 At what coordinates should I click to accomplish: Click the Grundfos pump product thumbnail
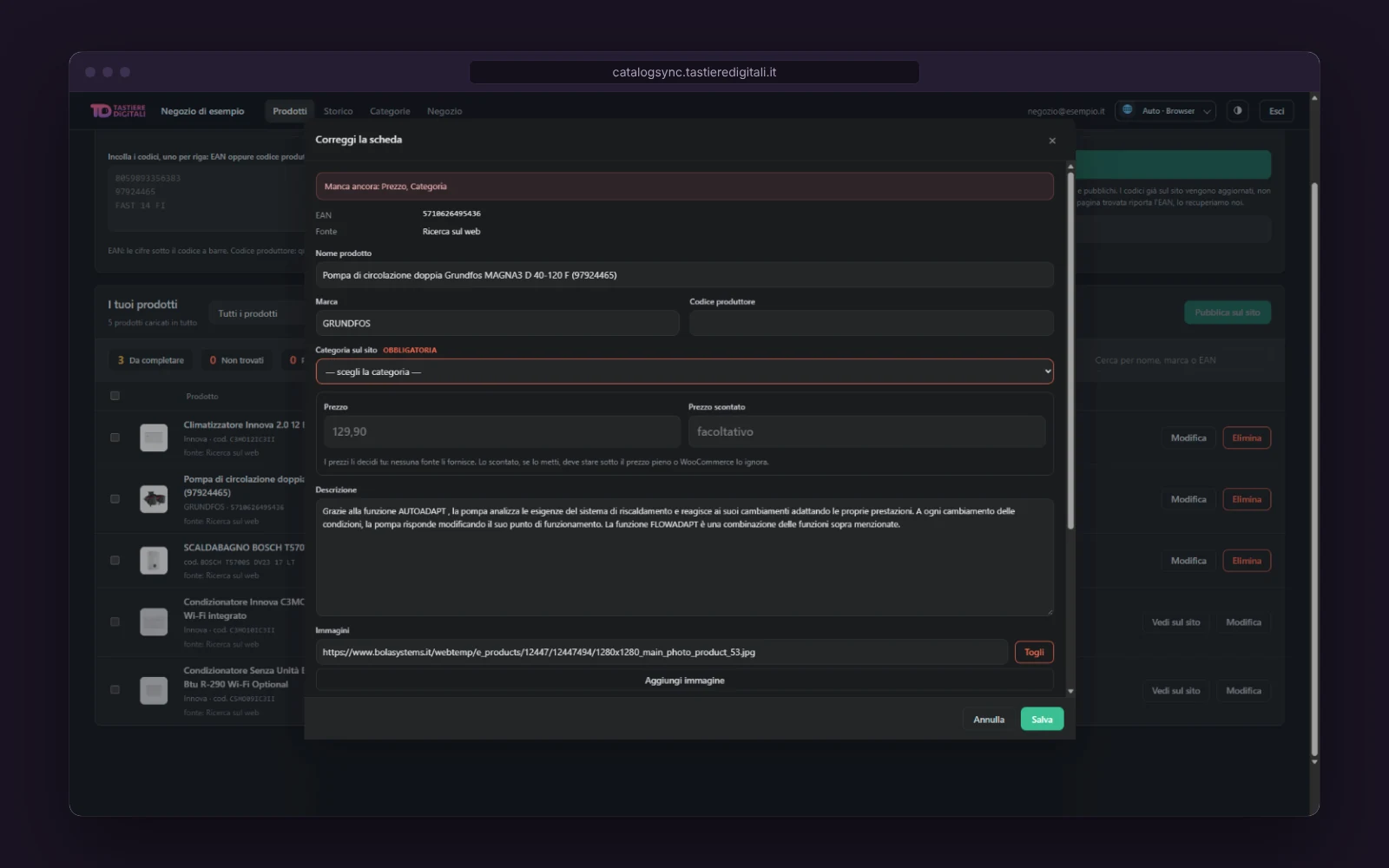pyautogui.click(x=154, y=499)
